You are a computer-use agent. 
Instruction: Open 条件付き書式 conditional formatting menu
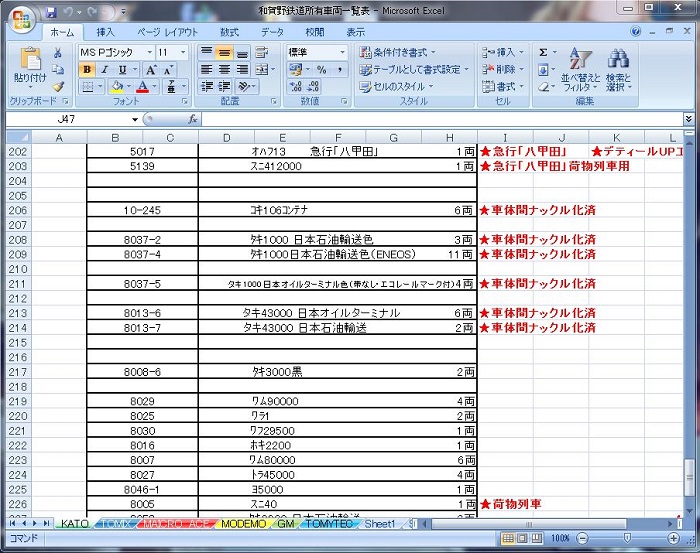click(x=397, y=52)
